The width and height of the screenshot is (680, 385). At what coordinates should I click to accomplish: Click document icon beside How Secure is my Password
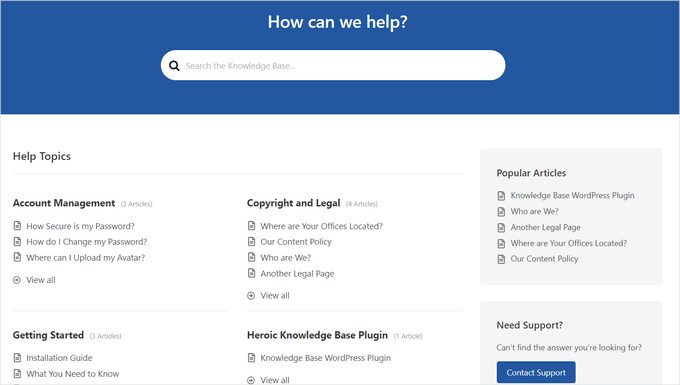(x=17, y=225)
